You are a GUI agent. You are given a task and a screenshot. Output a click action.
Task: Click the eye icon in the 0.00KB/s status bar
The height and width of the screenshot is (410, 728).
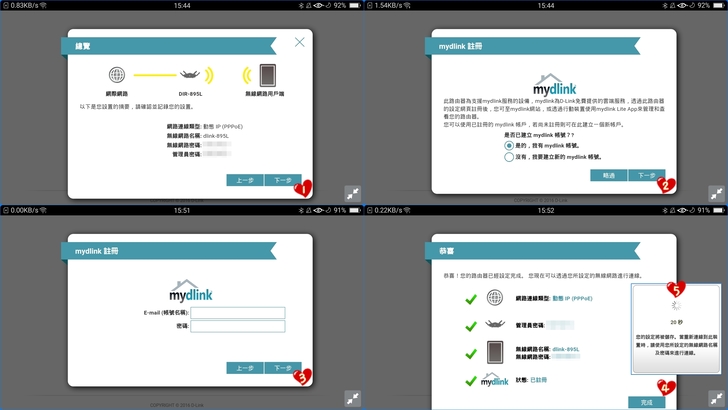[x=318, y=210]
